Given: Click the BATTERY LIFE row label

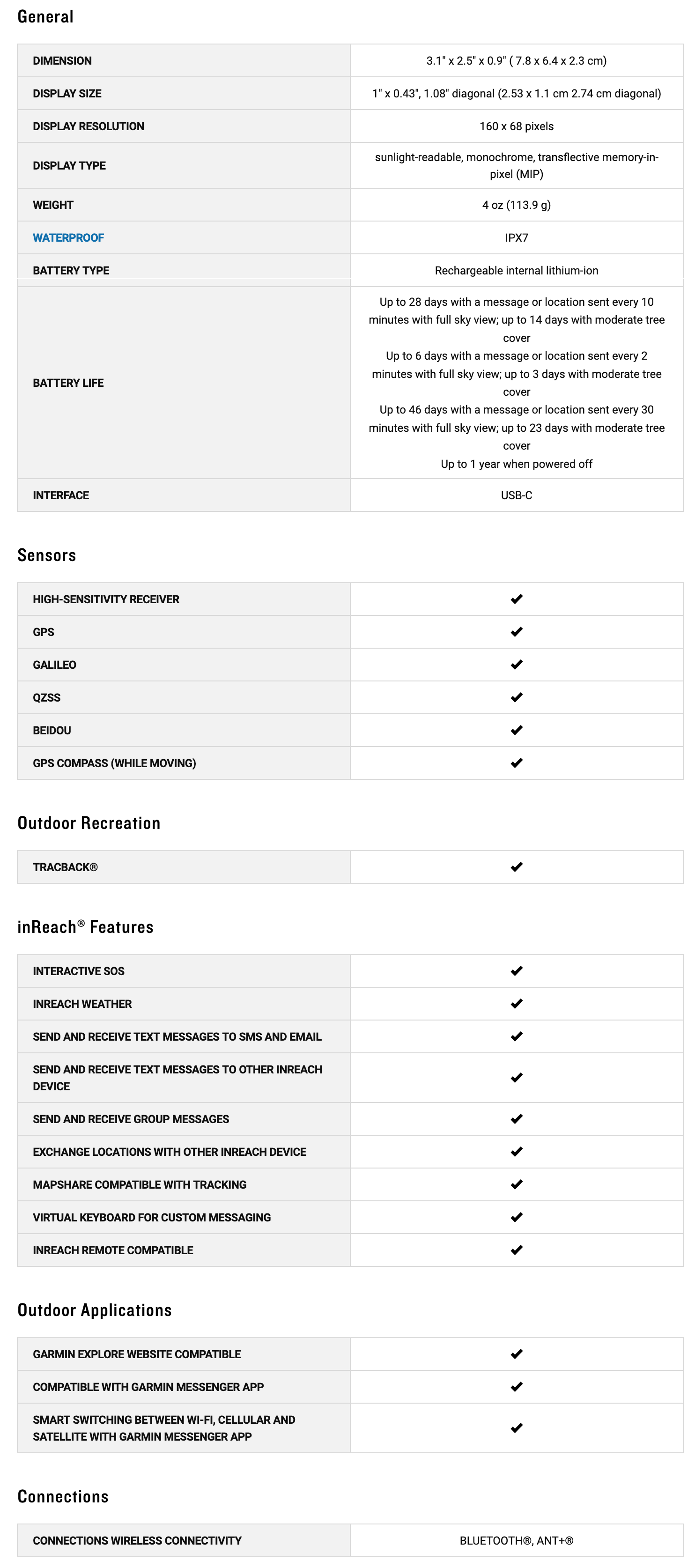Looking at the screenshot, I should click(x=68, y=383).
